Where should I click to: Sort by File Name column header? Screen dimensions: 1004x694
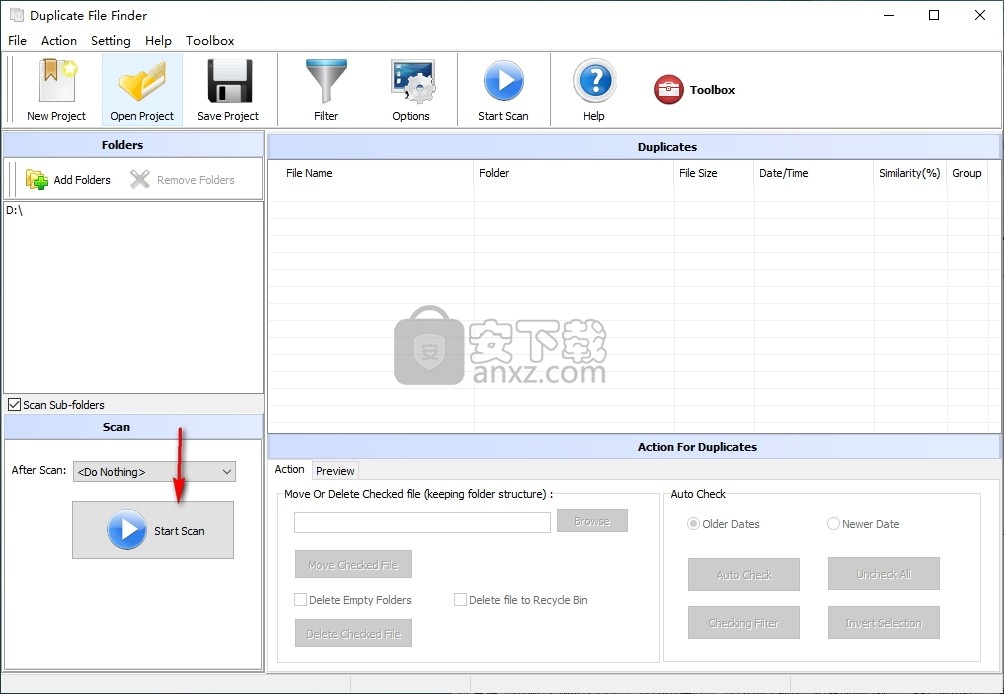tap(371, 173)
